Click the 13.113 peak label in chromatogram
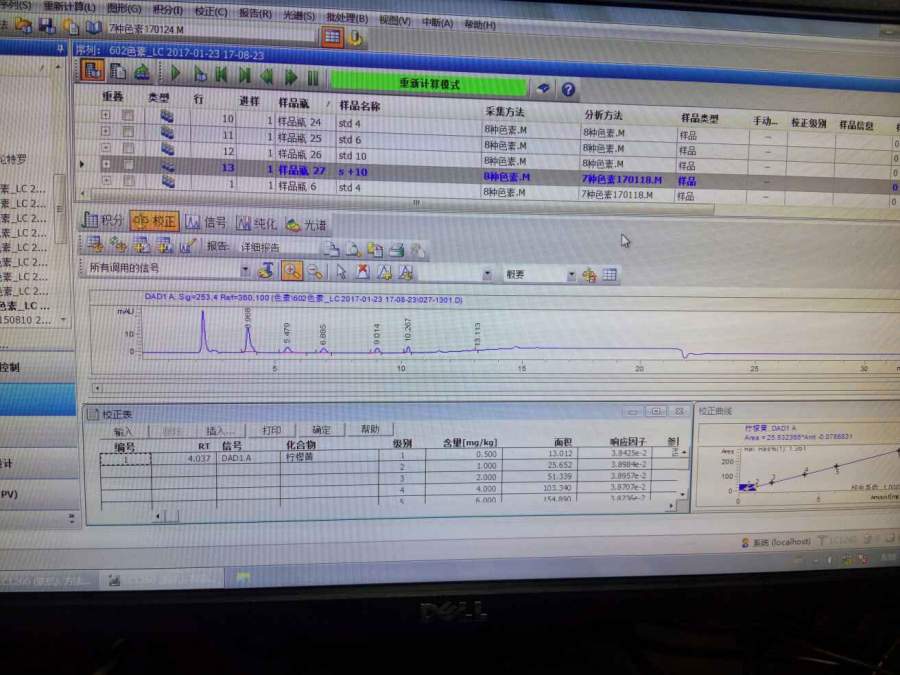 click(478, 334)
